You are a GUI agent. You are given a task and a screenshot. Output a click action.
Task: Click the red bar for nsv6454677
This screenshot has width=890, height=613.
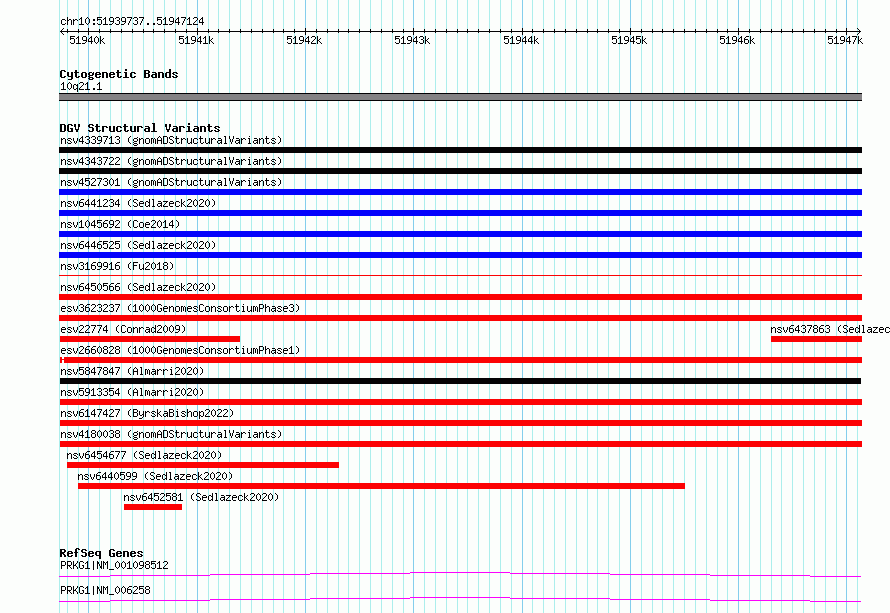pos(203,465)
